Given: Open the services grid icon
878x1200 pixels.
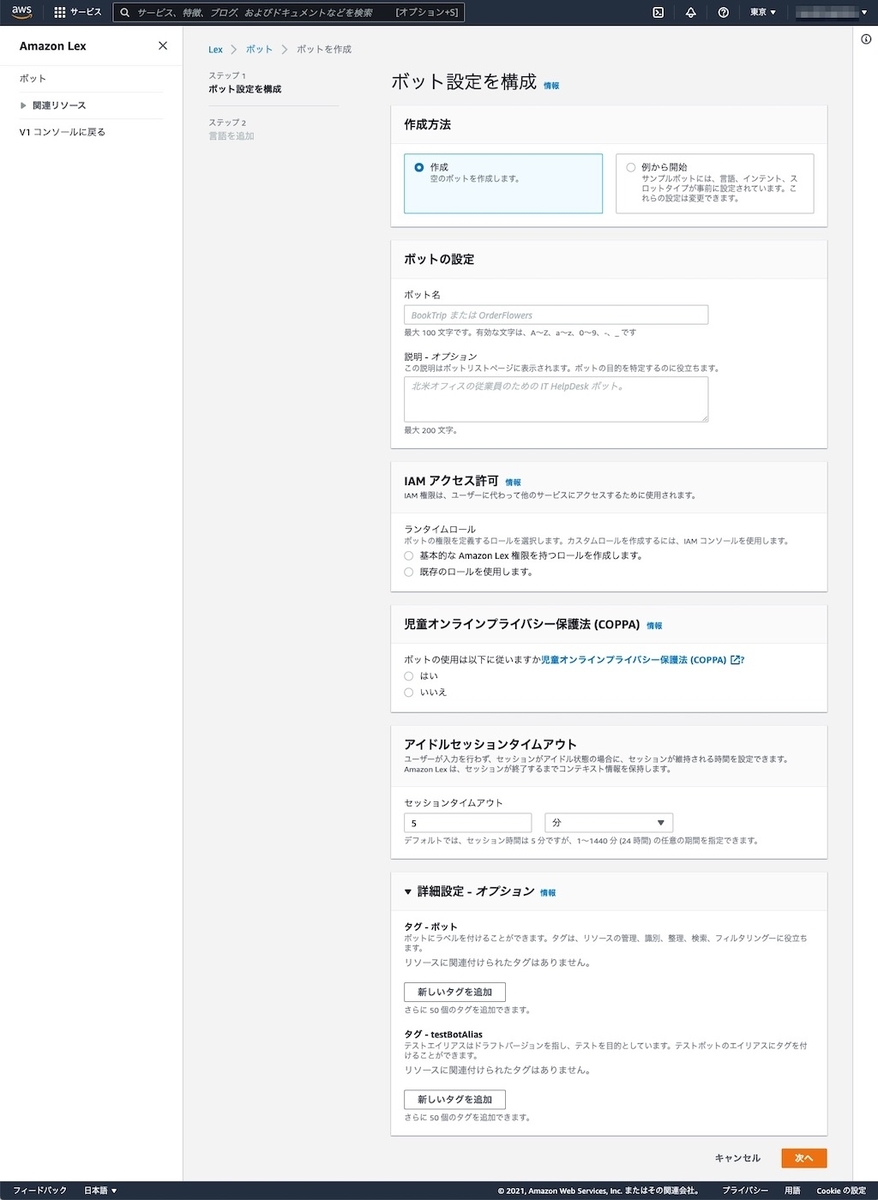Looking at the screenshot, I should (58, 12).
